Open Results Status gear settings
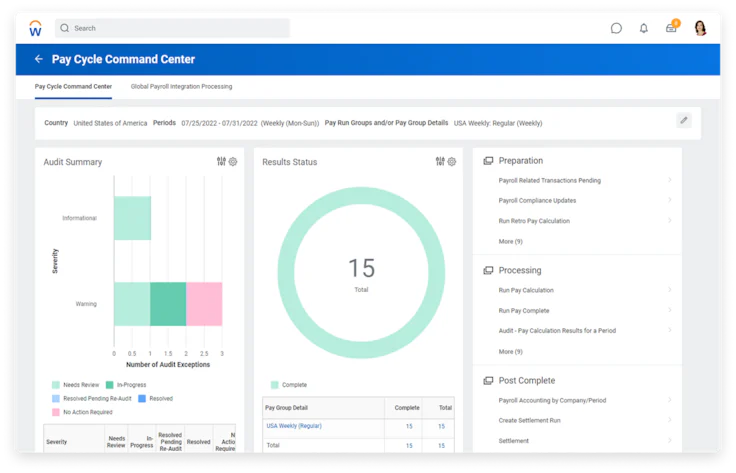 pos(452,161)
